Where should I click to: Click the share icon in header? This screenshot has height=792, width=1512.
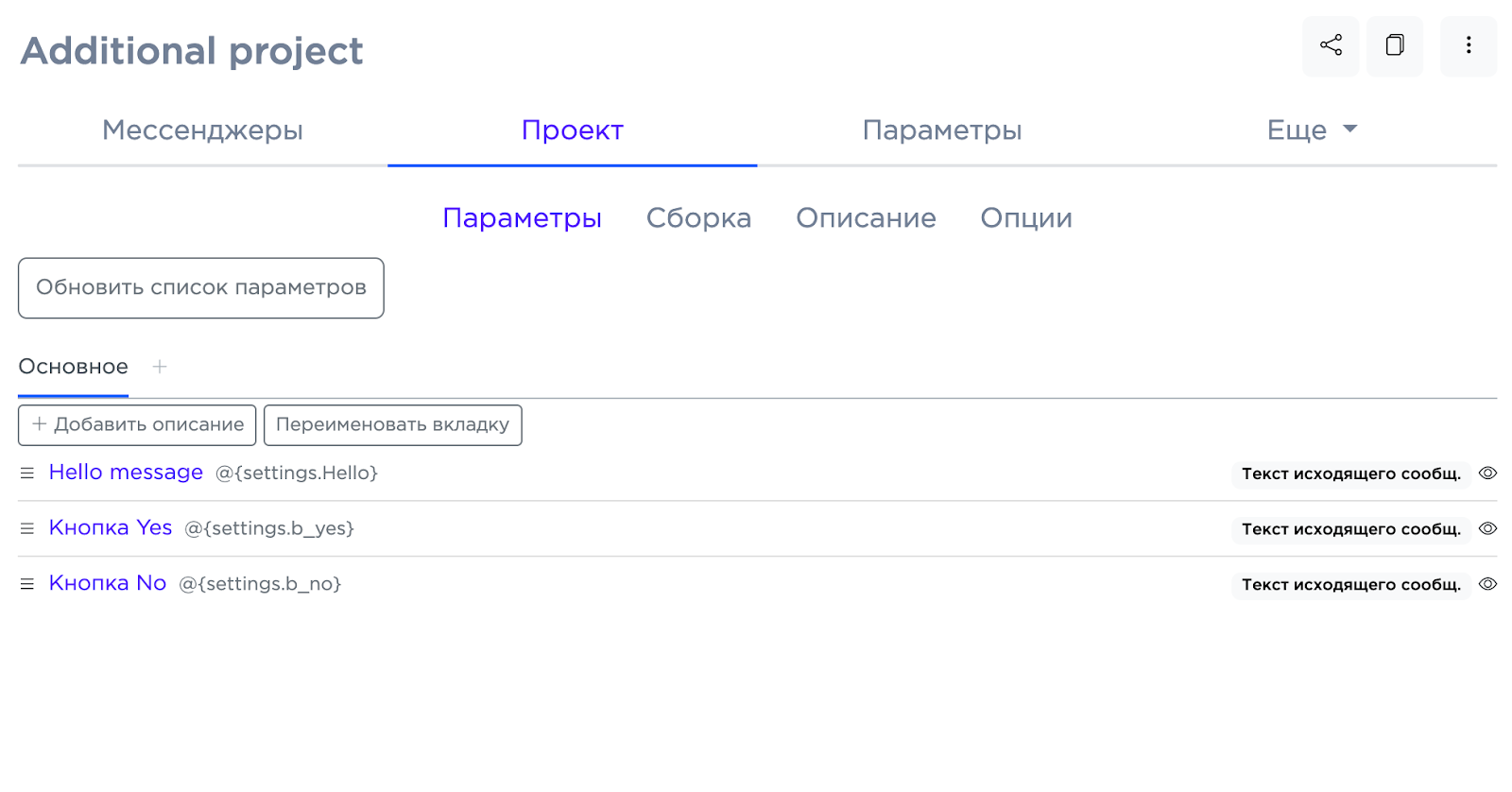point(1331,45)
